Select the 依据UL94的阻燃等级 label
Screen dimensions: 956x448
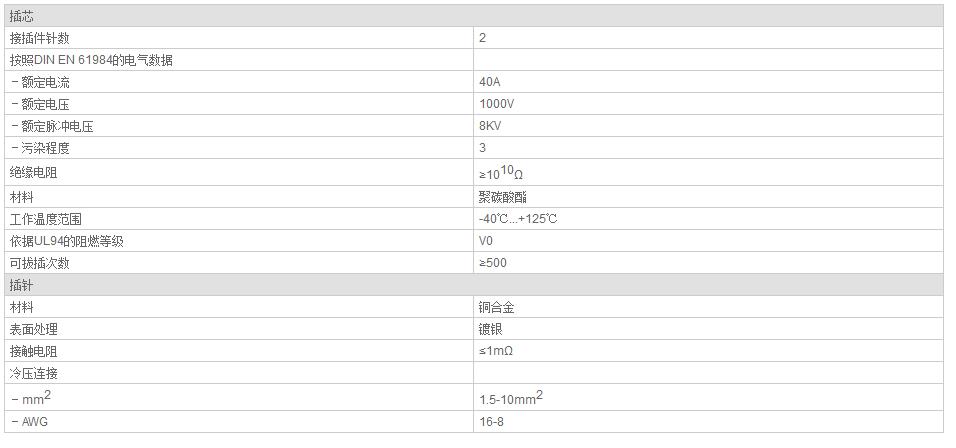pos(67,241)
